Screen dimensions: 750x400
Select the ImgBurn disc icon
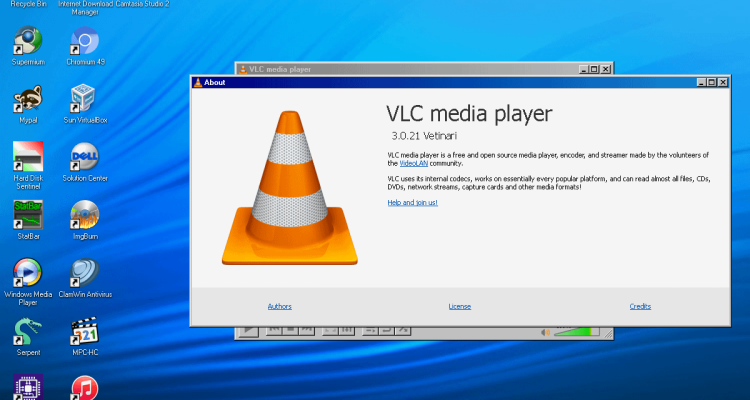pos(85,214)
